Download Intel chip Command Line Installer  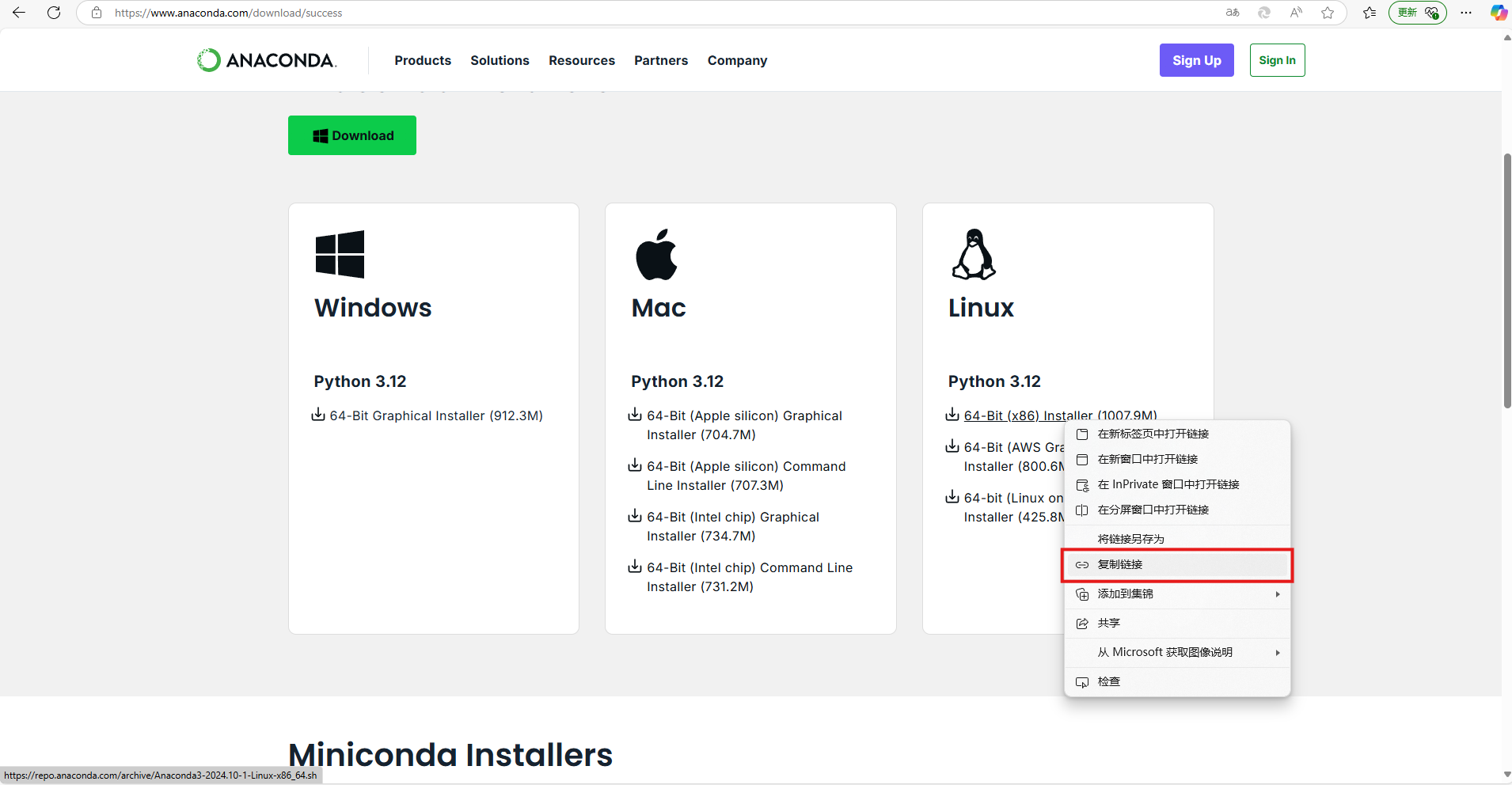coord(750,577)
